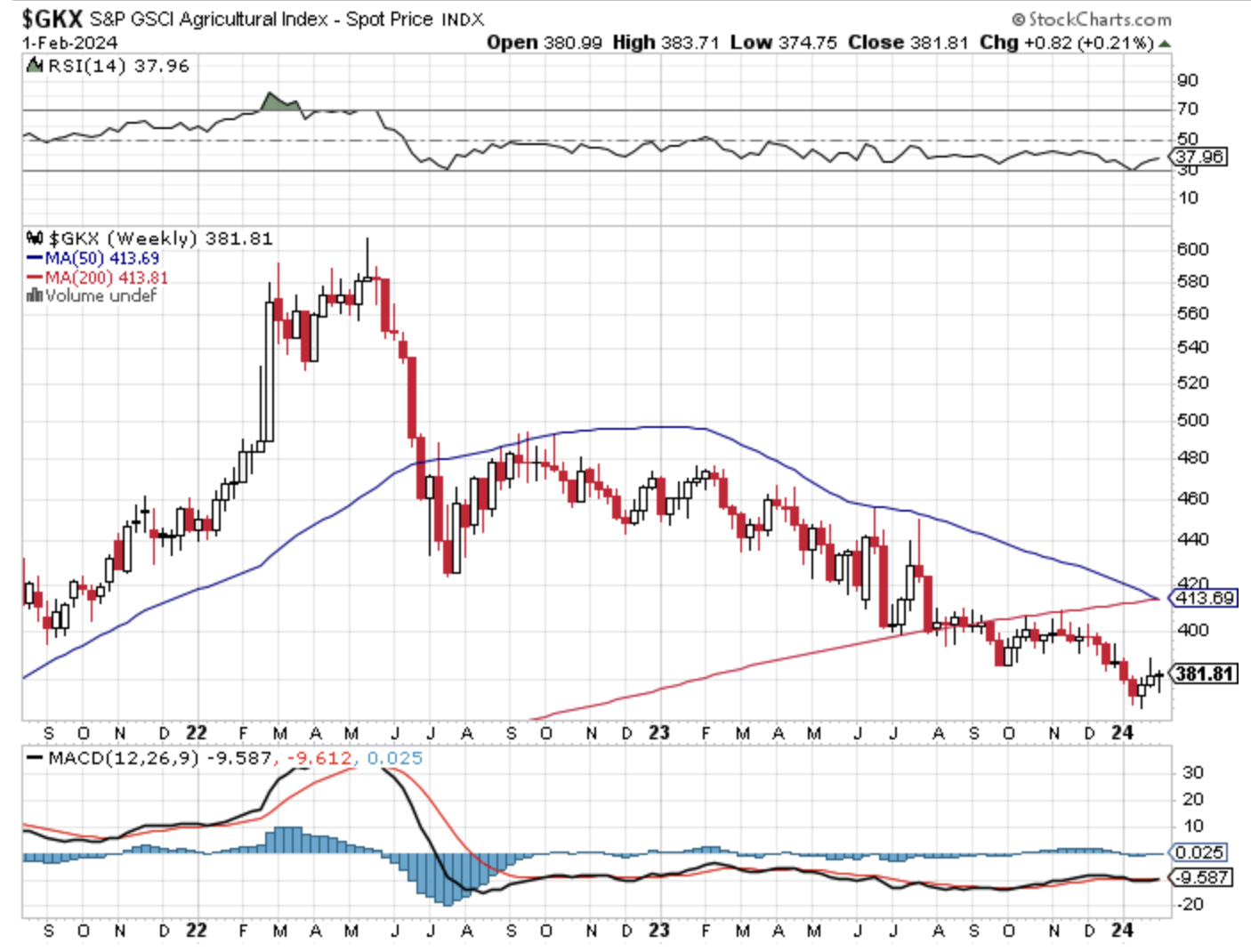Click the $GKX ticker symbol title

[x=52, y=18]
